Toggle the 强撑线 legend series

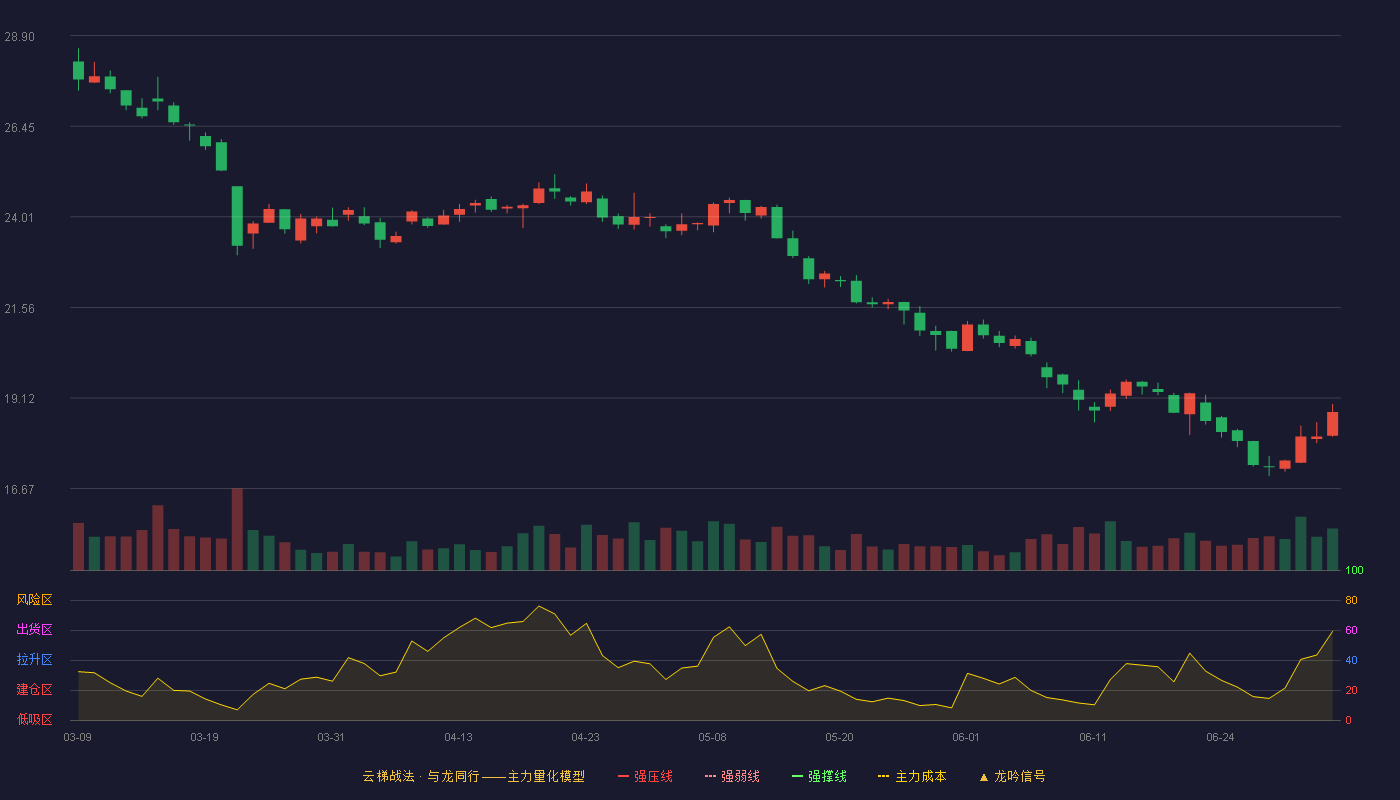[x=819, y=776]
